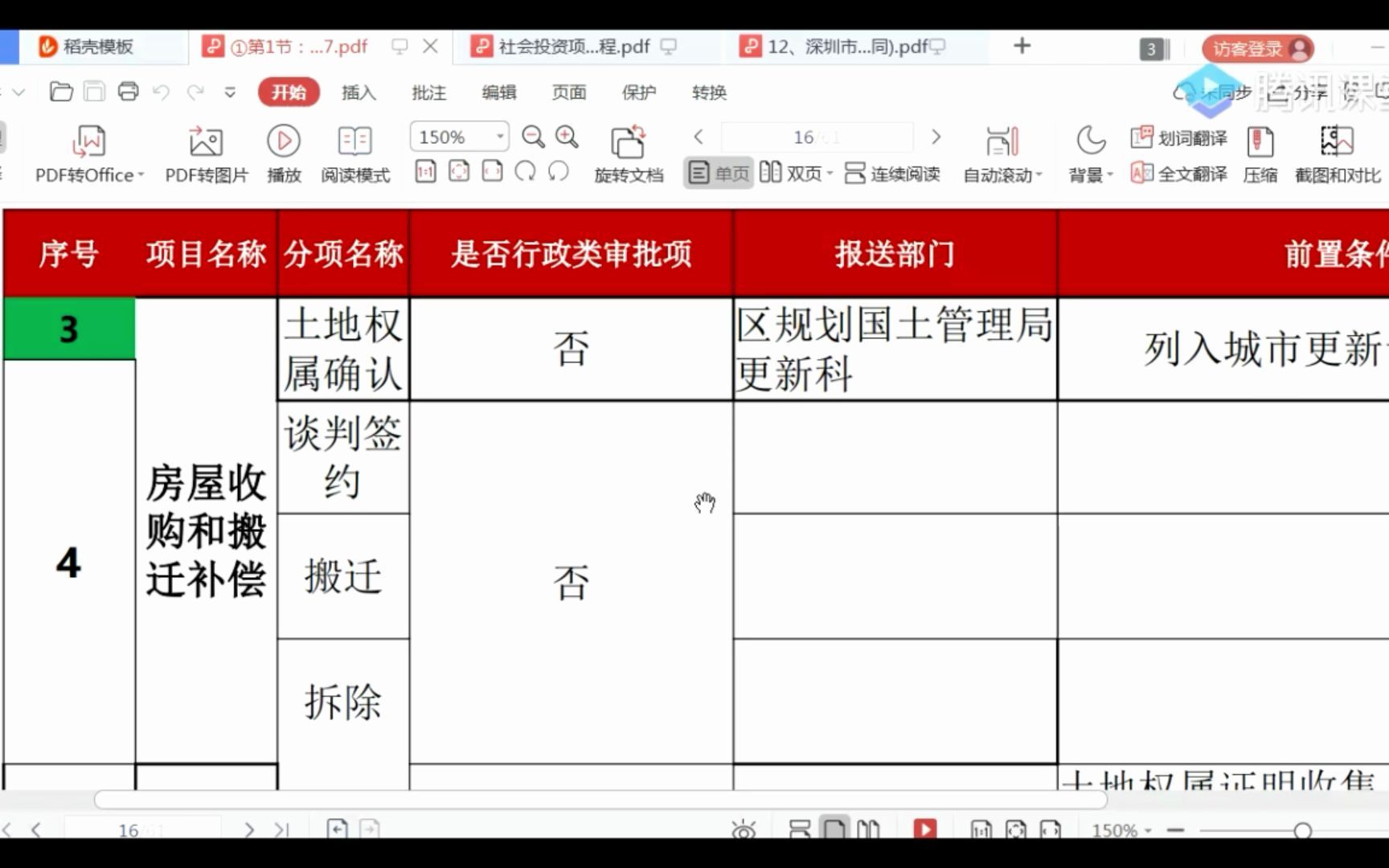This screenshot has height=868, width=1389.
Task: Rotate view counterclockwise
Action: [x=559, y=171]
